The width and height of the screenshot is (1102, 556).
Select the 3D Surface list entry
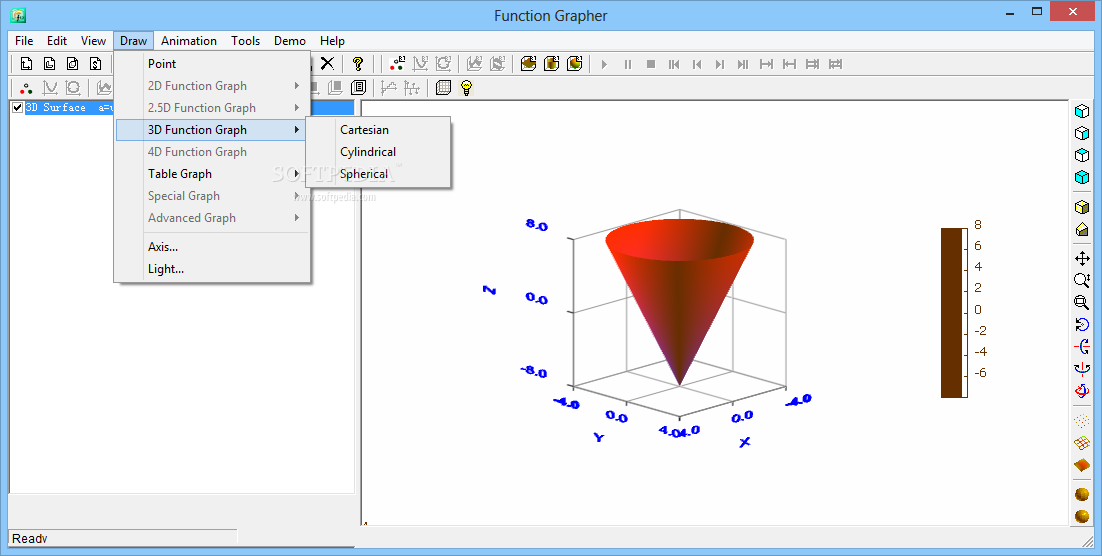pos(190,108)
